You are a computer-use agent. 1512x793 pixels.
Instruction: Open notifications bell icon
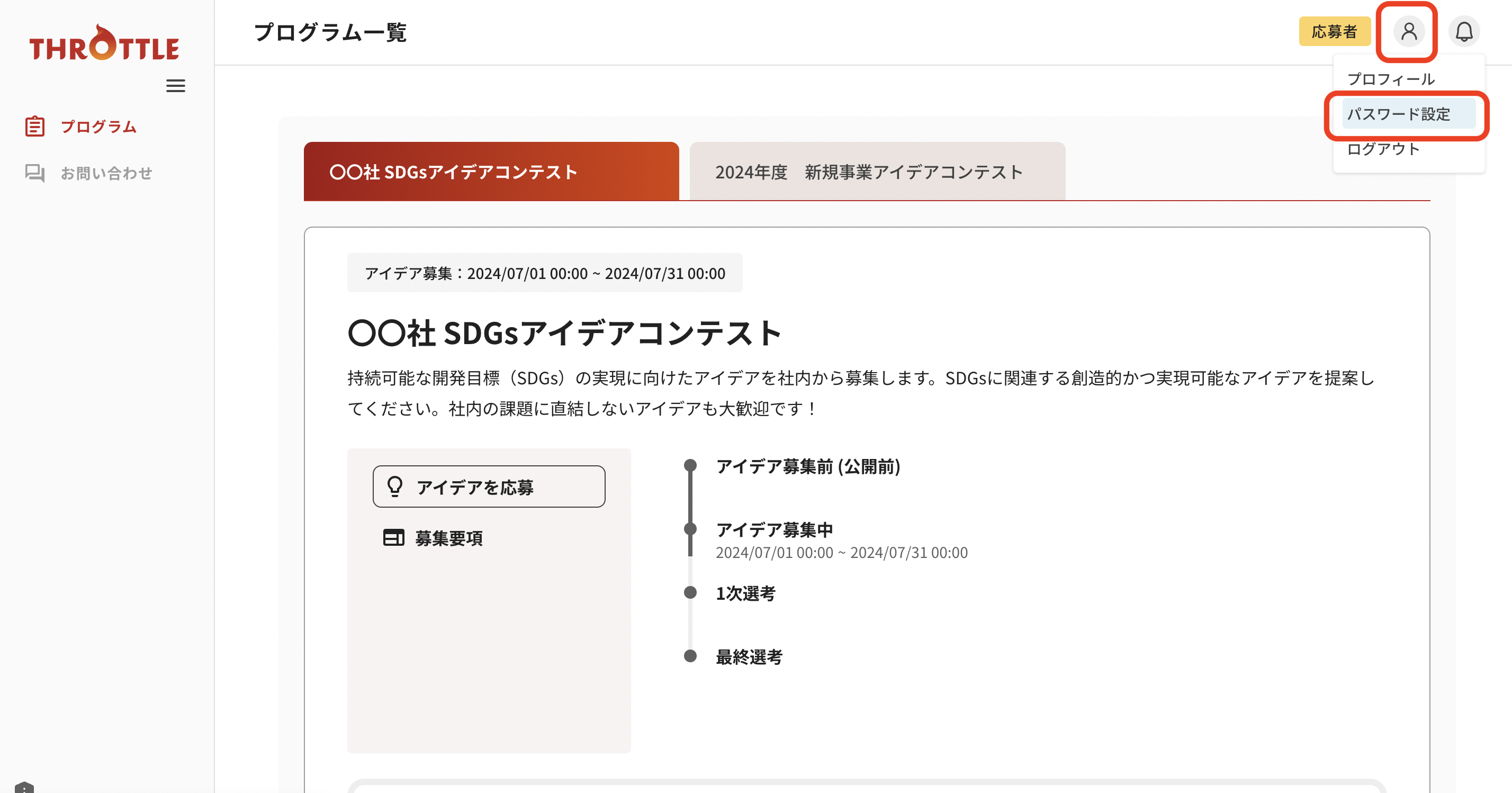tap(1464, 32)
